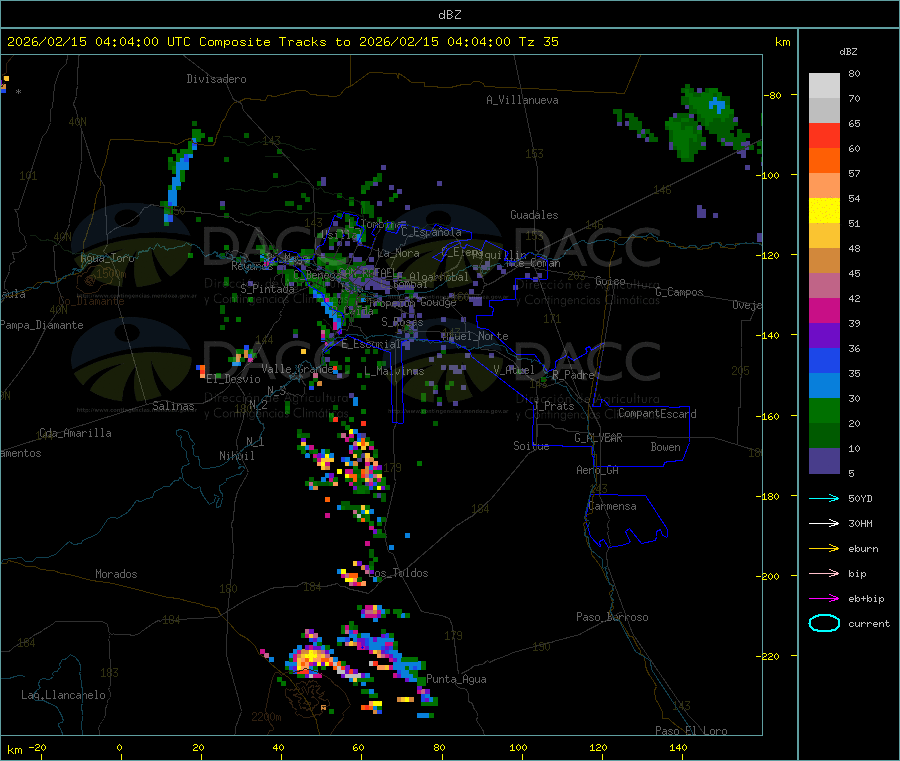The width and height of the screenshot is (900, 761).
Task: Click the eburn yellow arrow legend icon
Action: pyautogui.click(x=824, y=549)
